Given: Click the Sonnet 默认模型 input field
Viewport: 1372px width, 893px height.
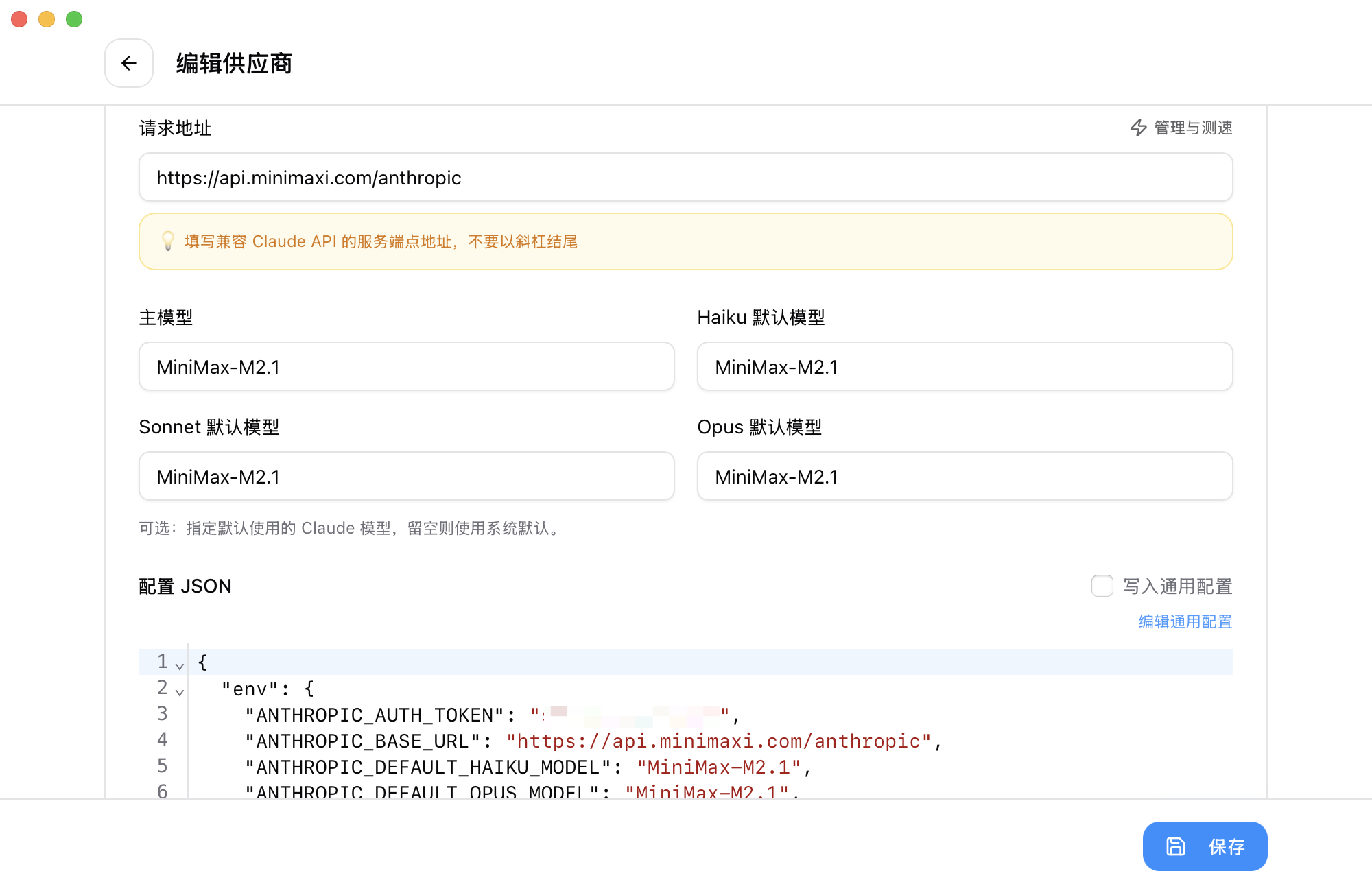Looking at the screenshot, I should pos(406,477).
